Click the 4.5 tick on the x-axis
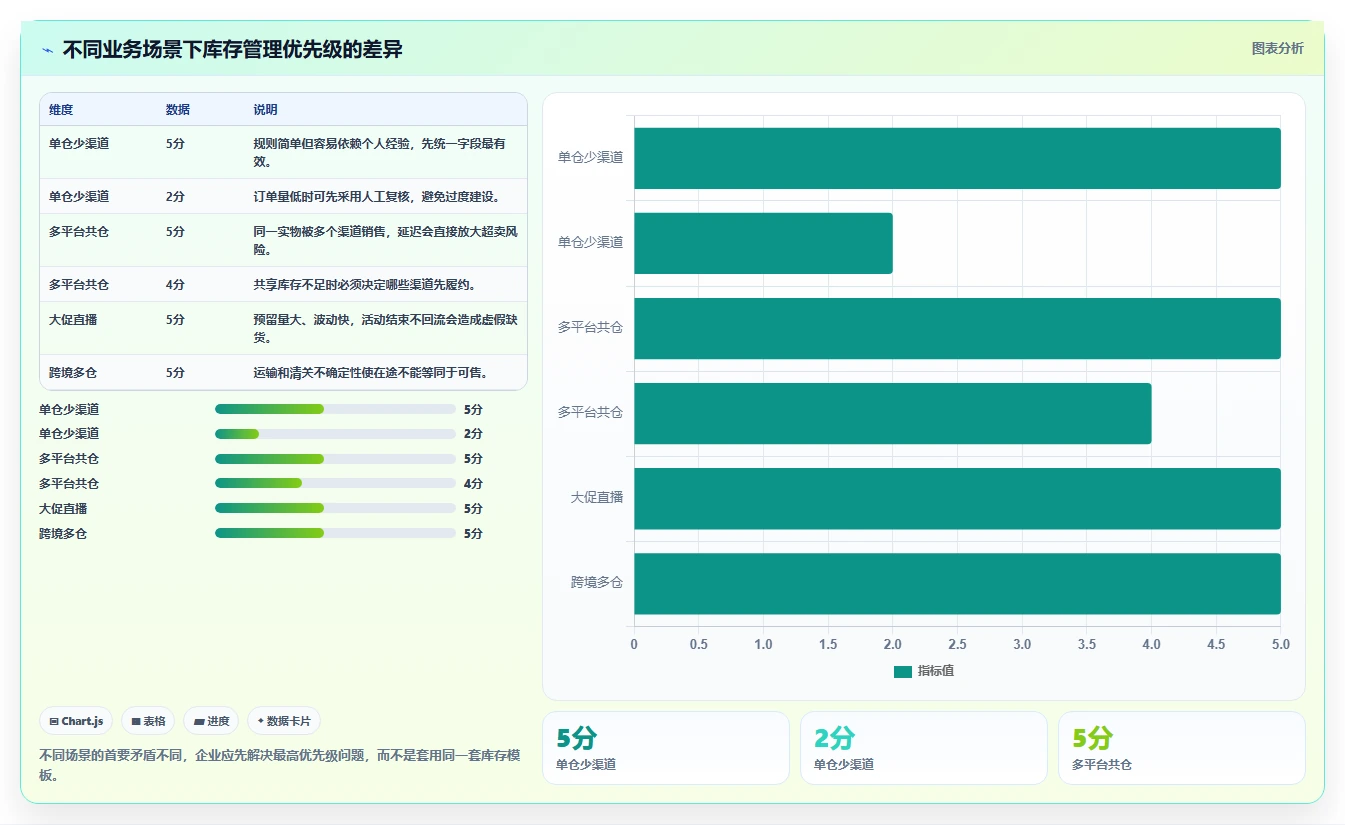Screen dimensions: 1345x825 click(1216, 644)
